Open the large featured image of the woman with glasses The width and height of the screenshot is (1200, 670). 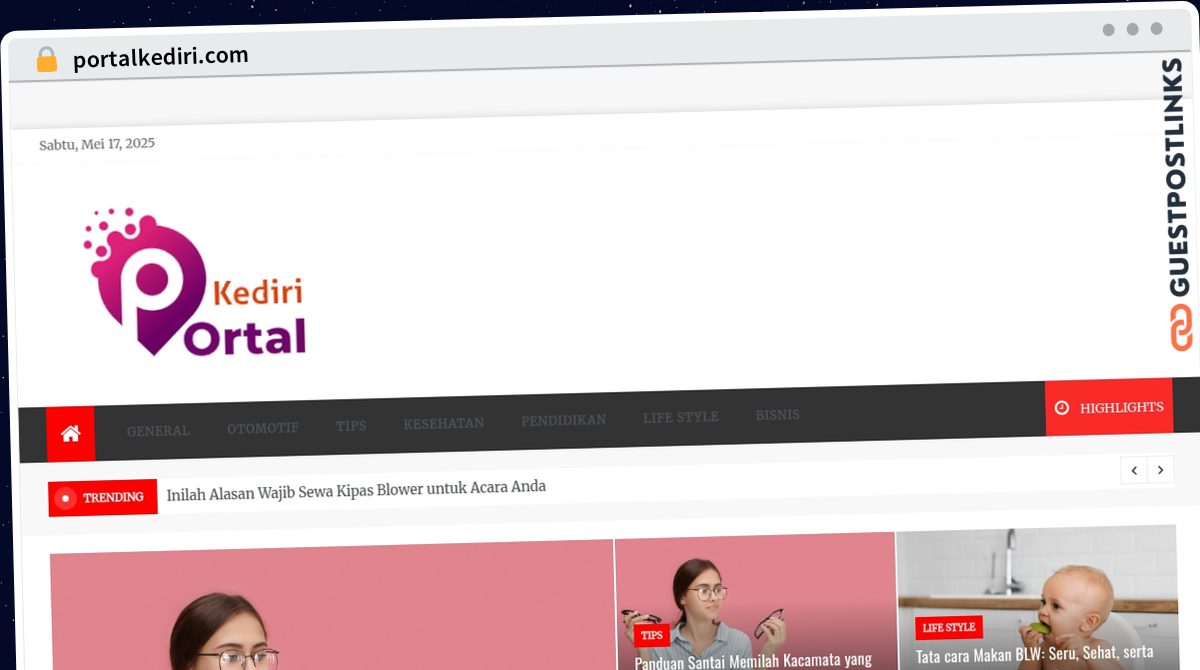coord(331,606)
